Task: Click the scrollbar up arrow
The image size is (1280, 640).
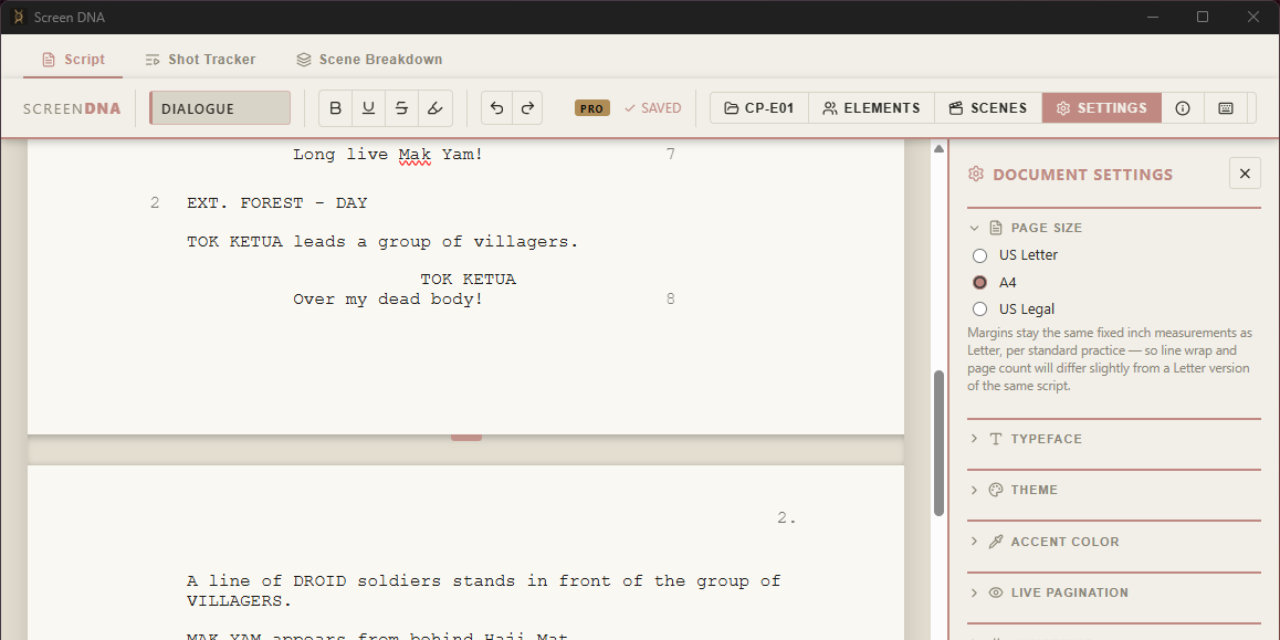Action: tap(939, 149)
